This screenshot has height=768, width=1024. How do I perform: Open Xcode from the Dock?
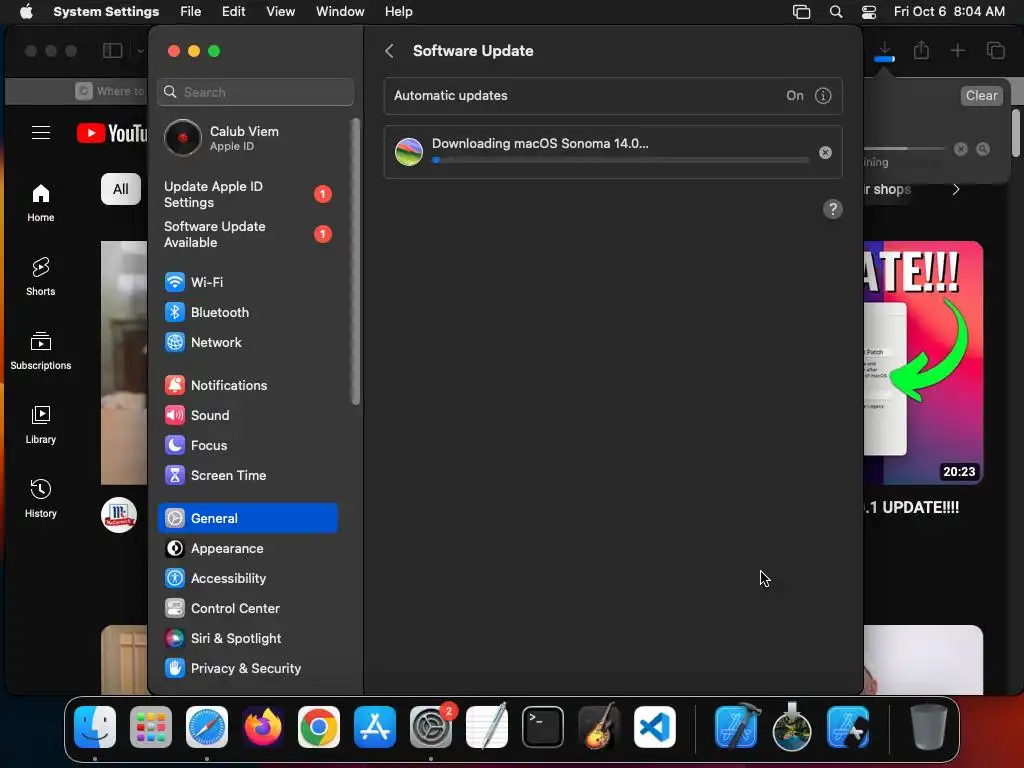click(737, 727)
